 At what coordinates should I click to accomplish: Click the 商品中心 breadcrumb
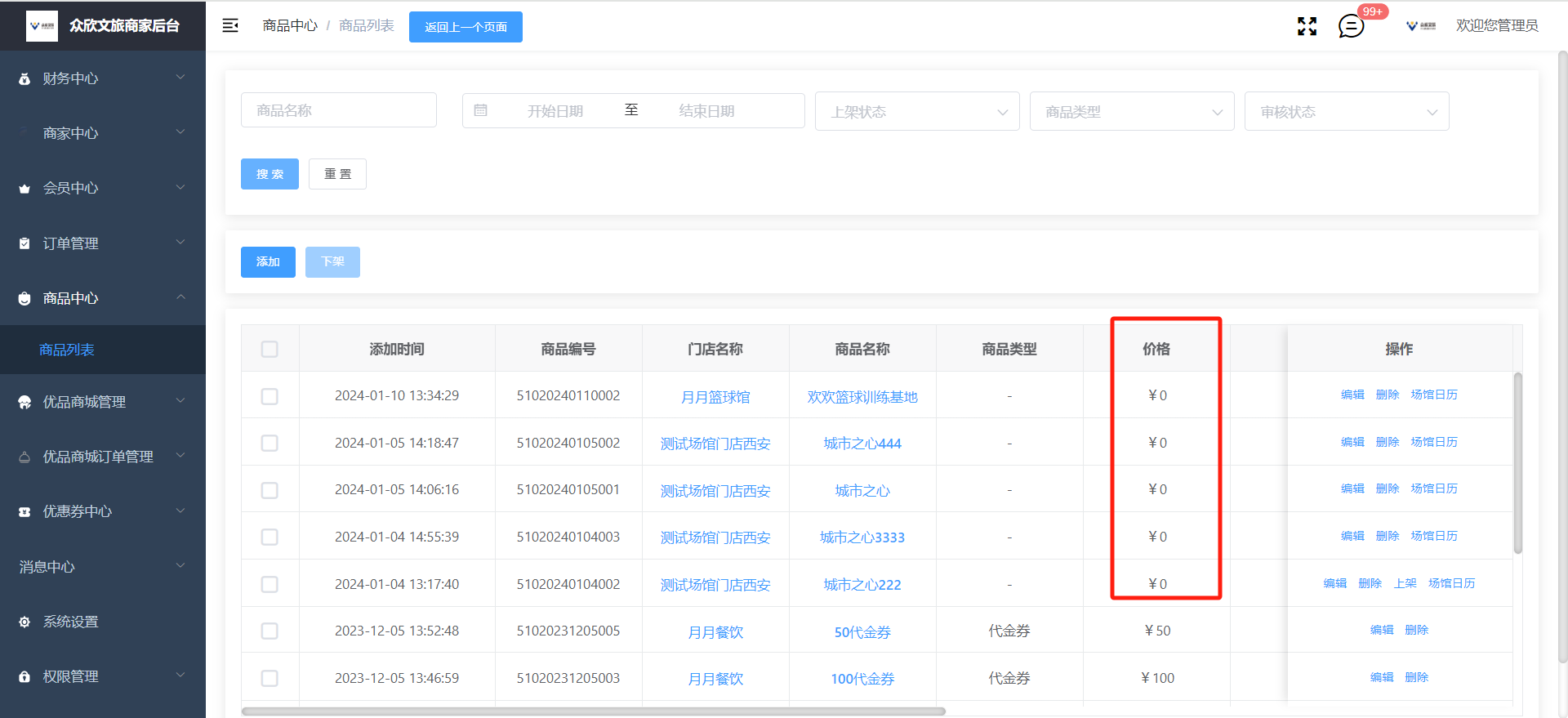point(290,26)
